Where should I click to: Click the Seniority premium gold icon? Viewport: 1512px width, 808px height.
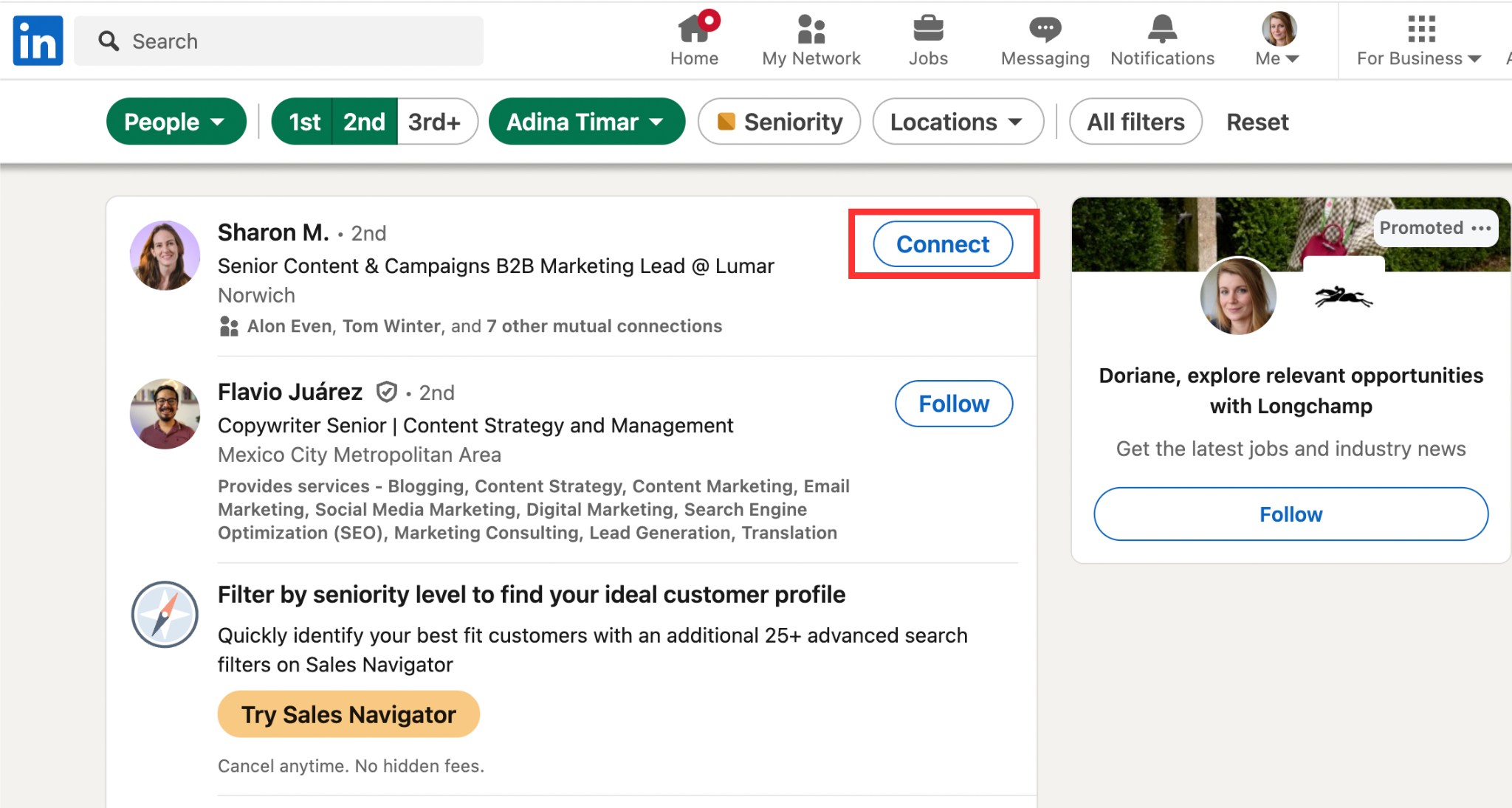click(x=726, y=121)
